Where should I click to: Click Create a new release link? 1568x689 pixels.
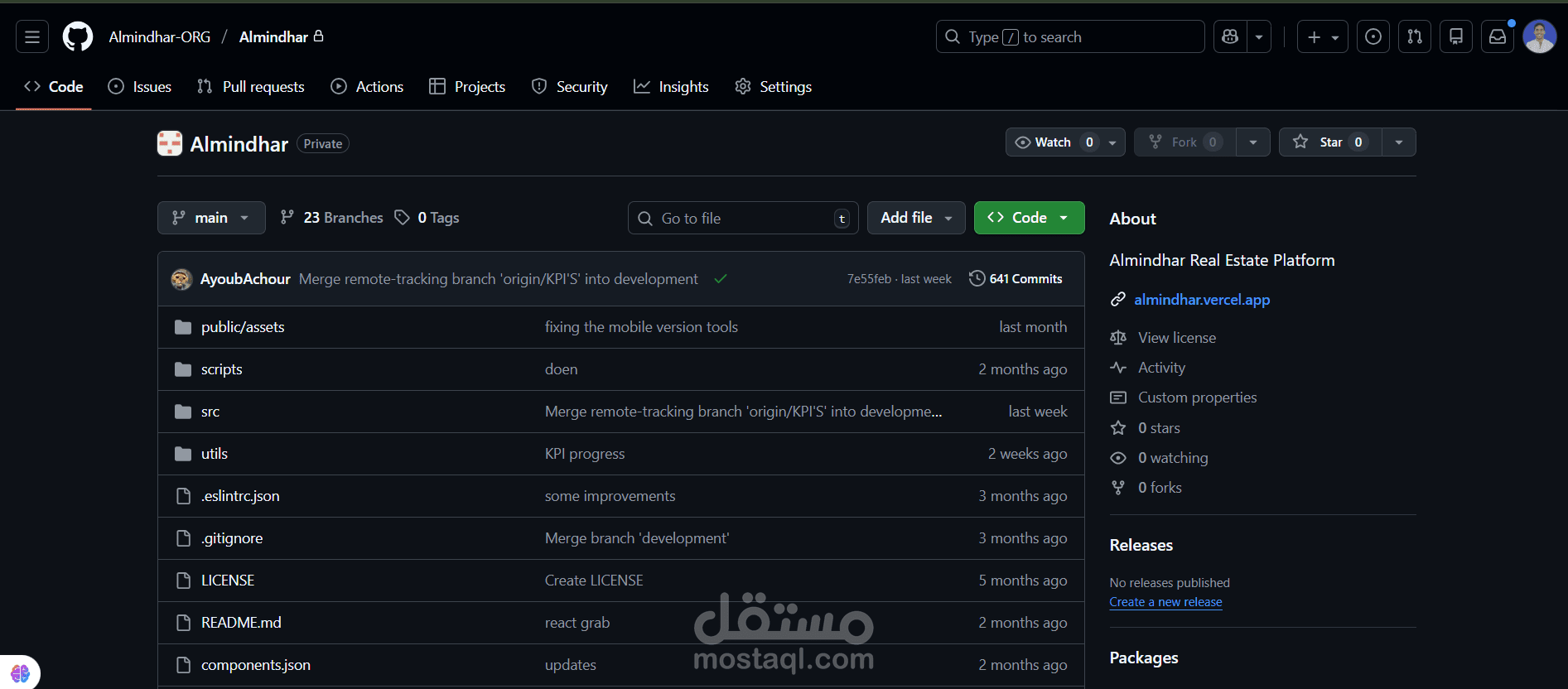(1165, 602)
